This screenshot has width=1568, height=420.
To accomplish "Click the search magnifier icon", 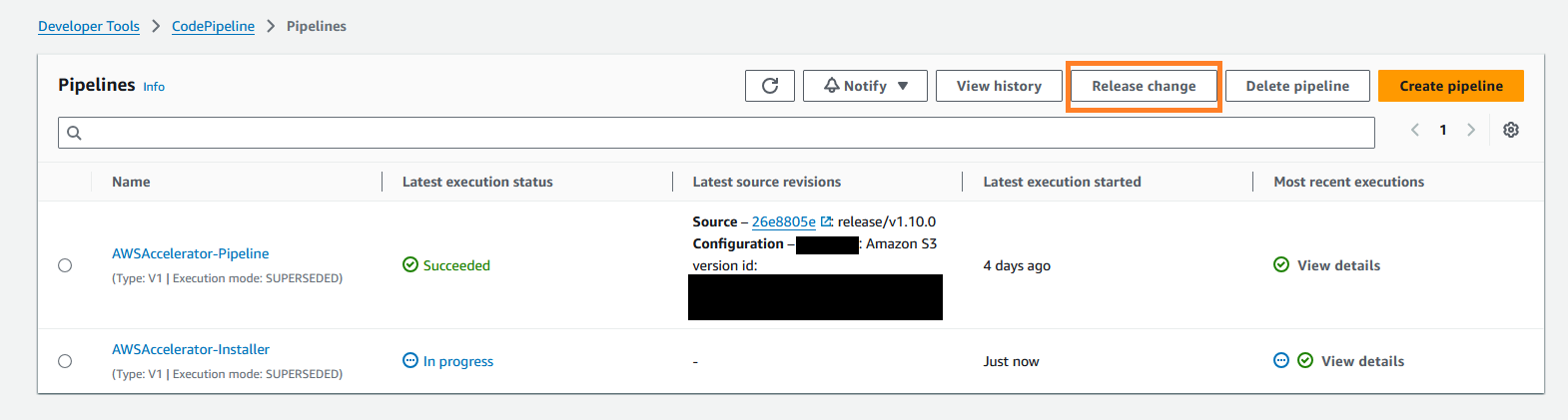I will pos(74,133).
